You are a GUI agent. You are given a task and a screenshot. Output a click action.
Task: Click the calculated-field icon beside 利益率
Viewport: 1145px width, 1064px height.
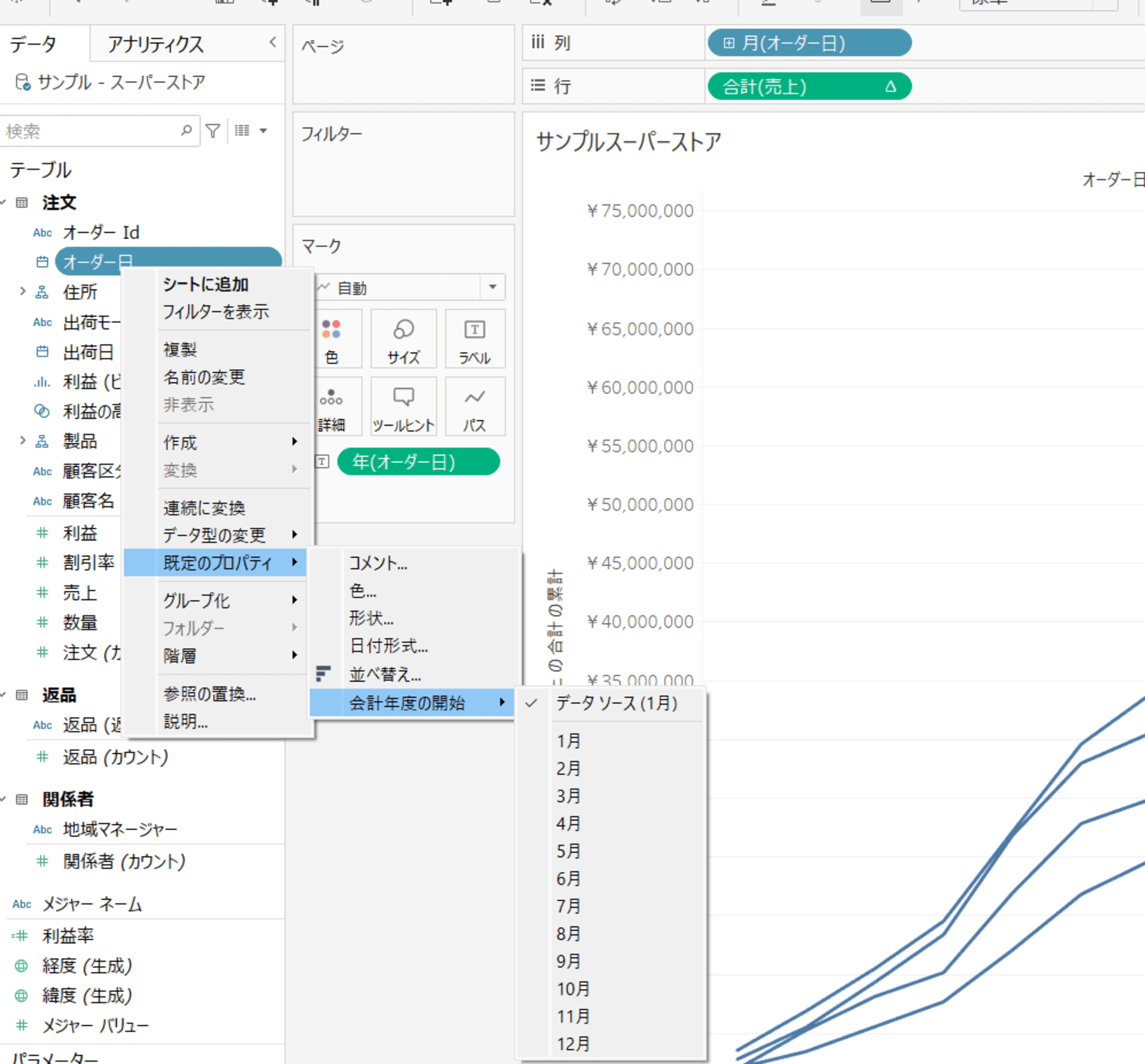click(x=20, y=936)
